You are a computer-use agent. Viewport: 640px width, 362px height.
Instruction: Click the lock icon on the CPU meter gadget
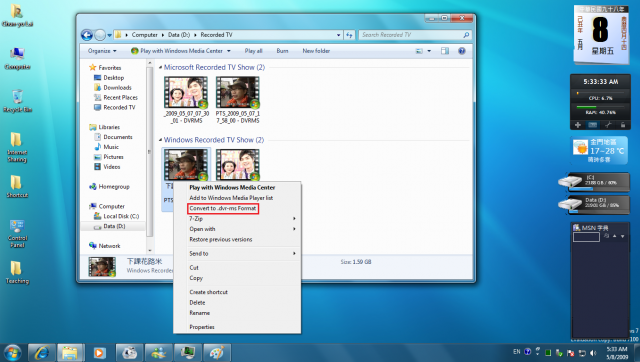coord(623,125)
